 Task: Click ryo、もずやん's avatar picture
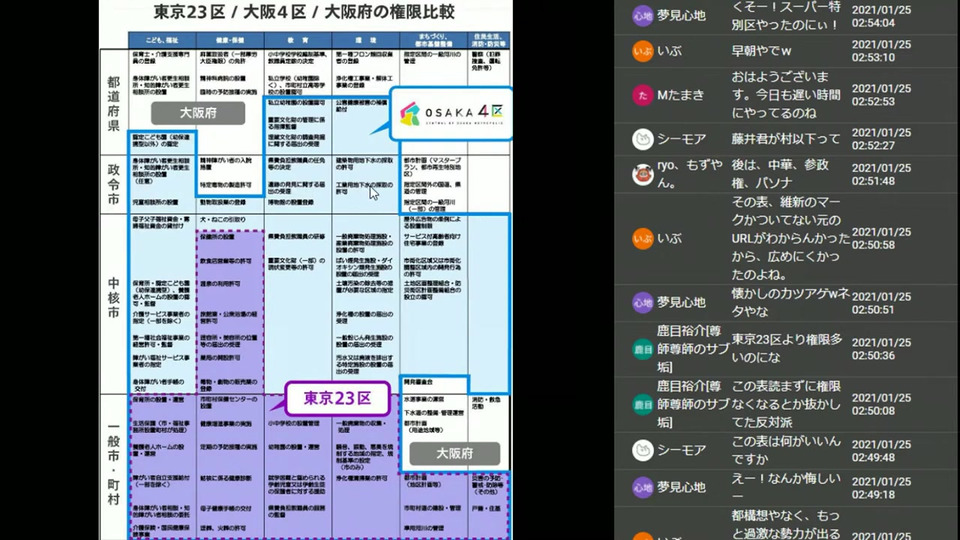(642, 174)
